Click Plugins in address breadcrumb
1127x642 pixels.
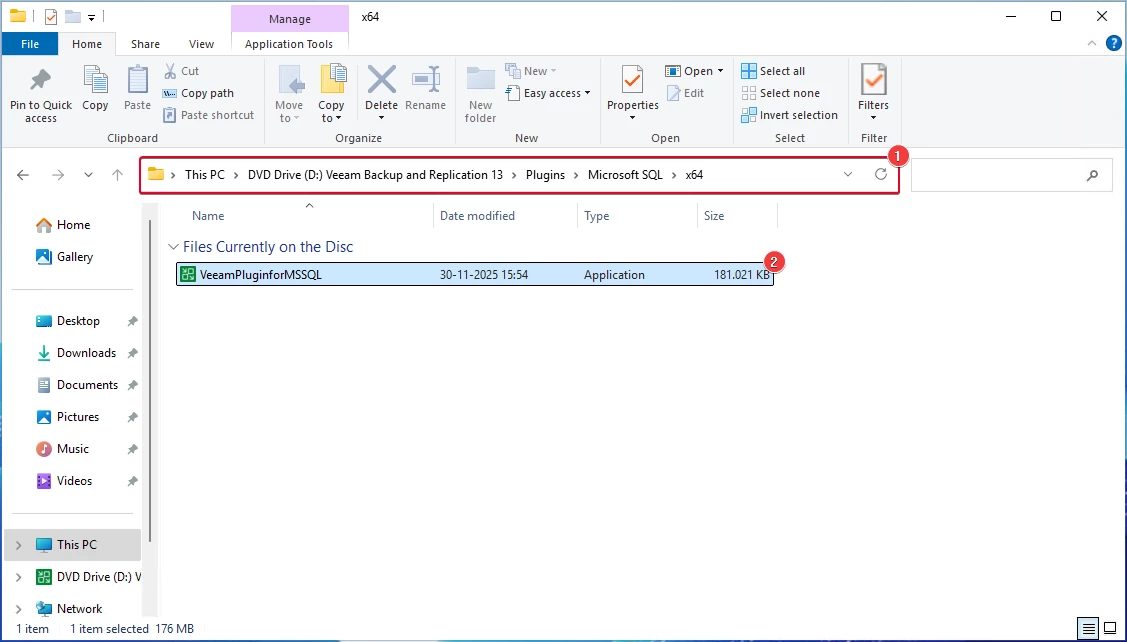(546, 175)
